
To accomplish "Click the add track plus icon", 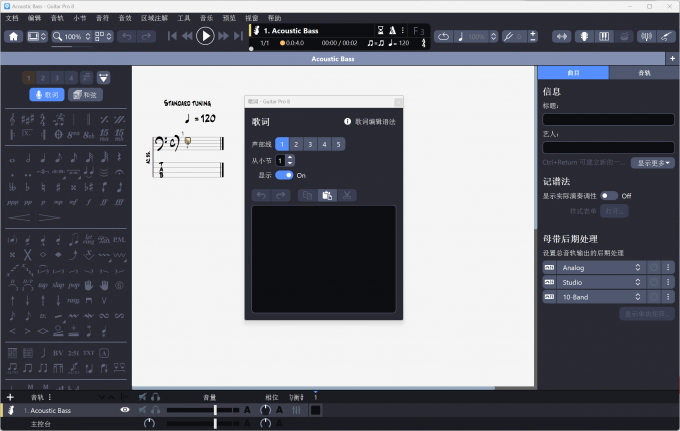I will tap(10, 397).
